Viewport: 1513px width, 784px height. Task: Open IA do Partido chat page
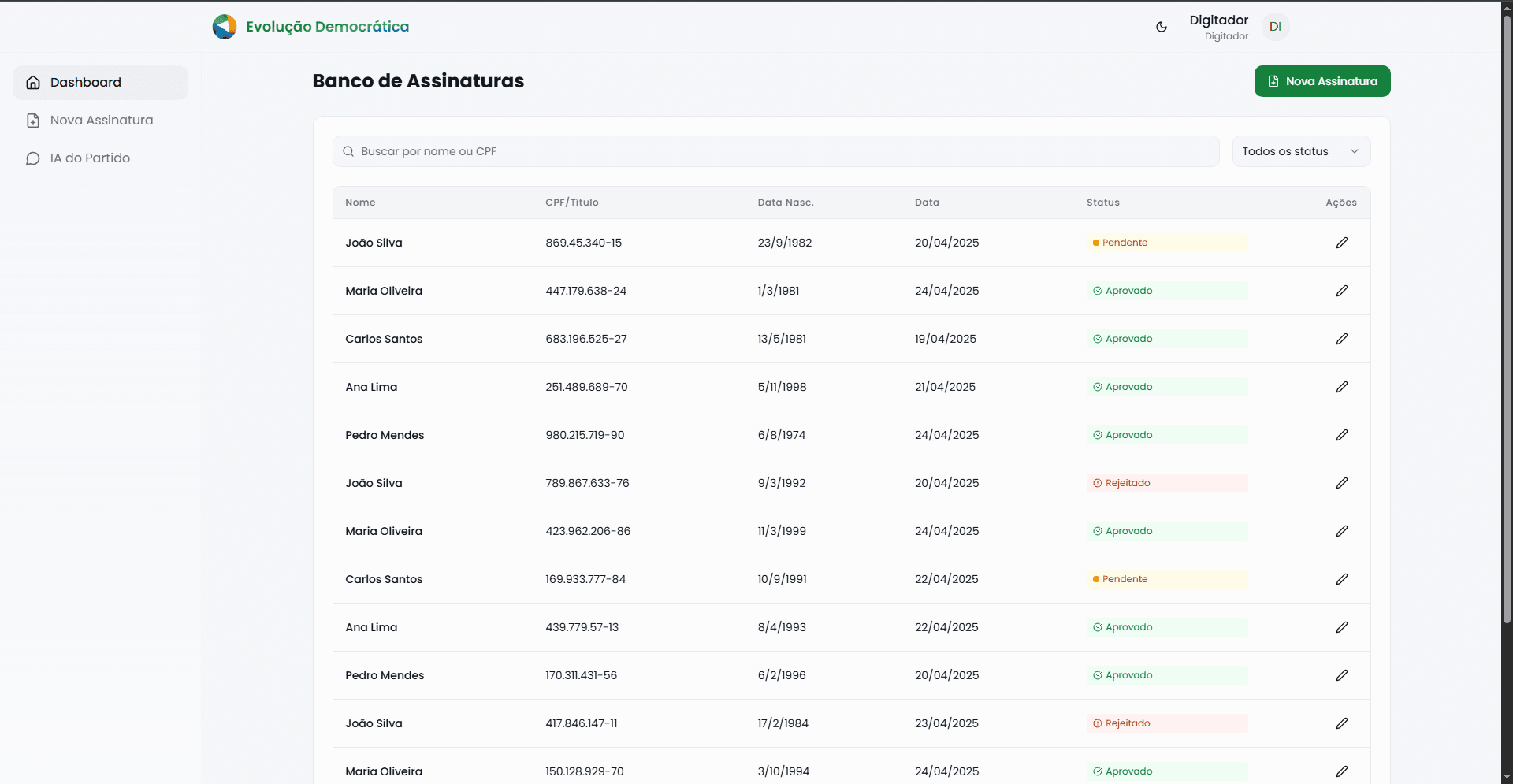[x=89, y=158]
